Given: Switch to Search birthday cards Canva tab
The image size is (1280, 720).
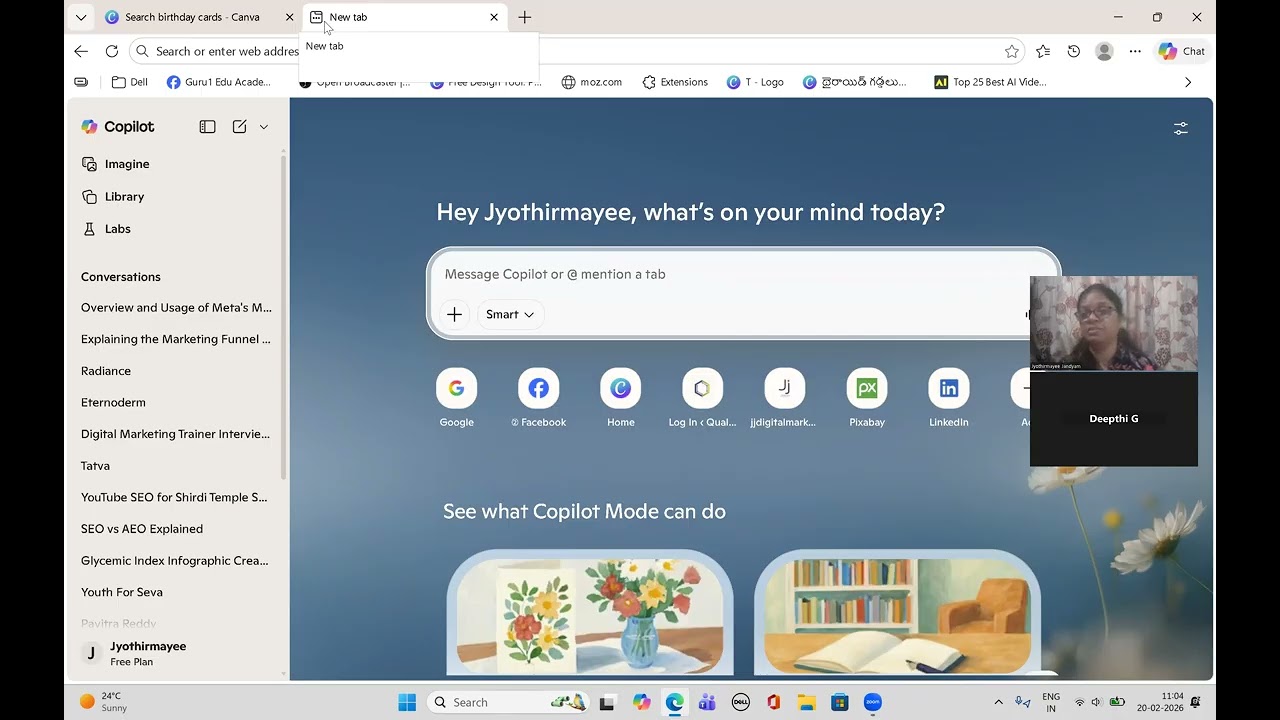Looking at the screenshot, I should [192, 17].
